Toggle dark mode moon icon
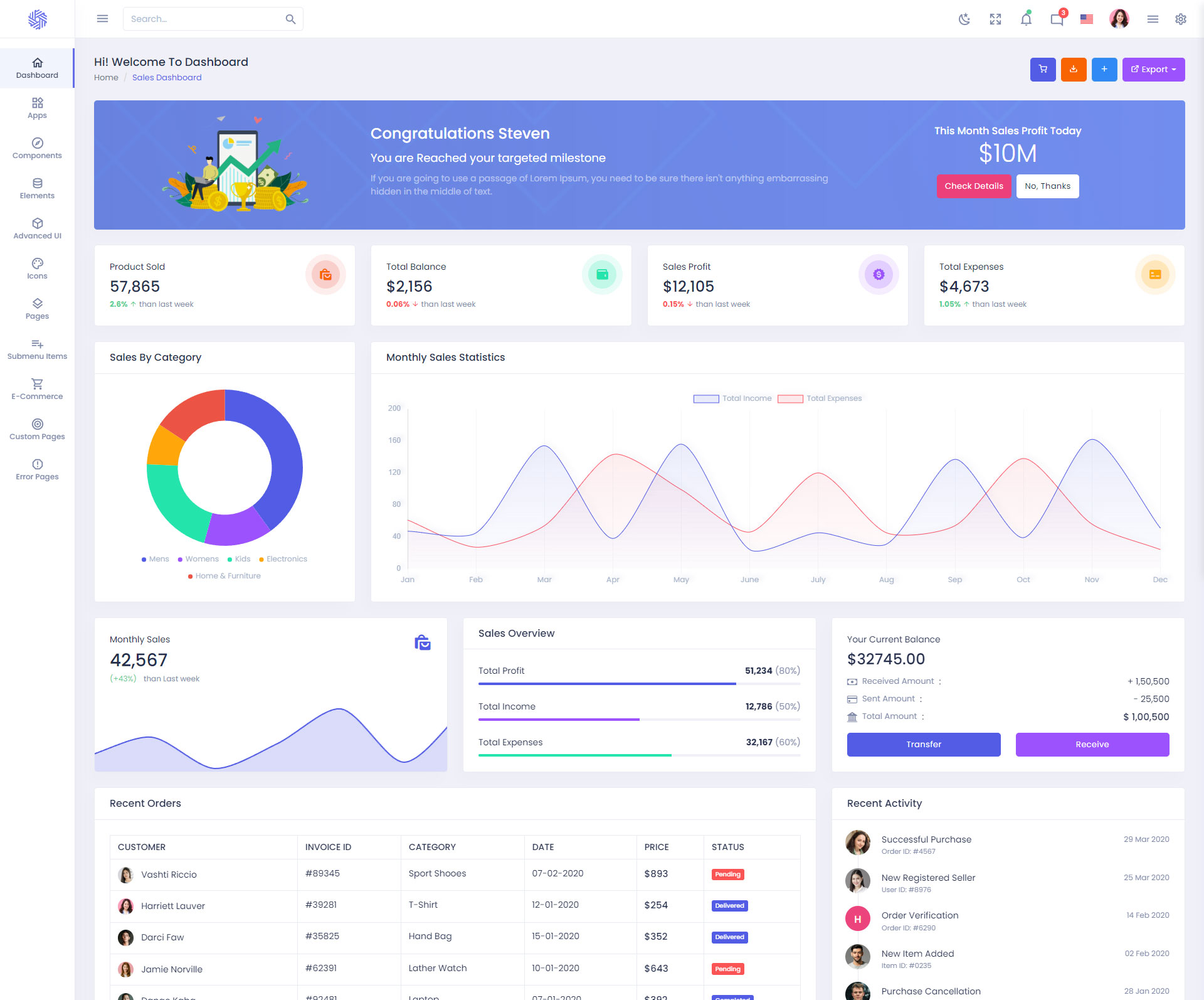The image size is (1204, 1000). click(964, 19)
